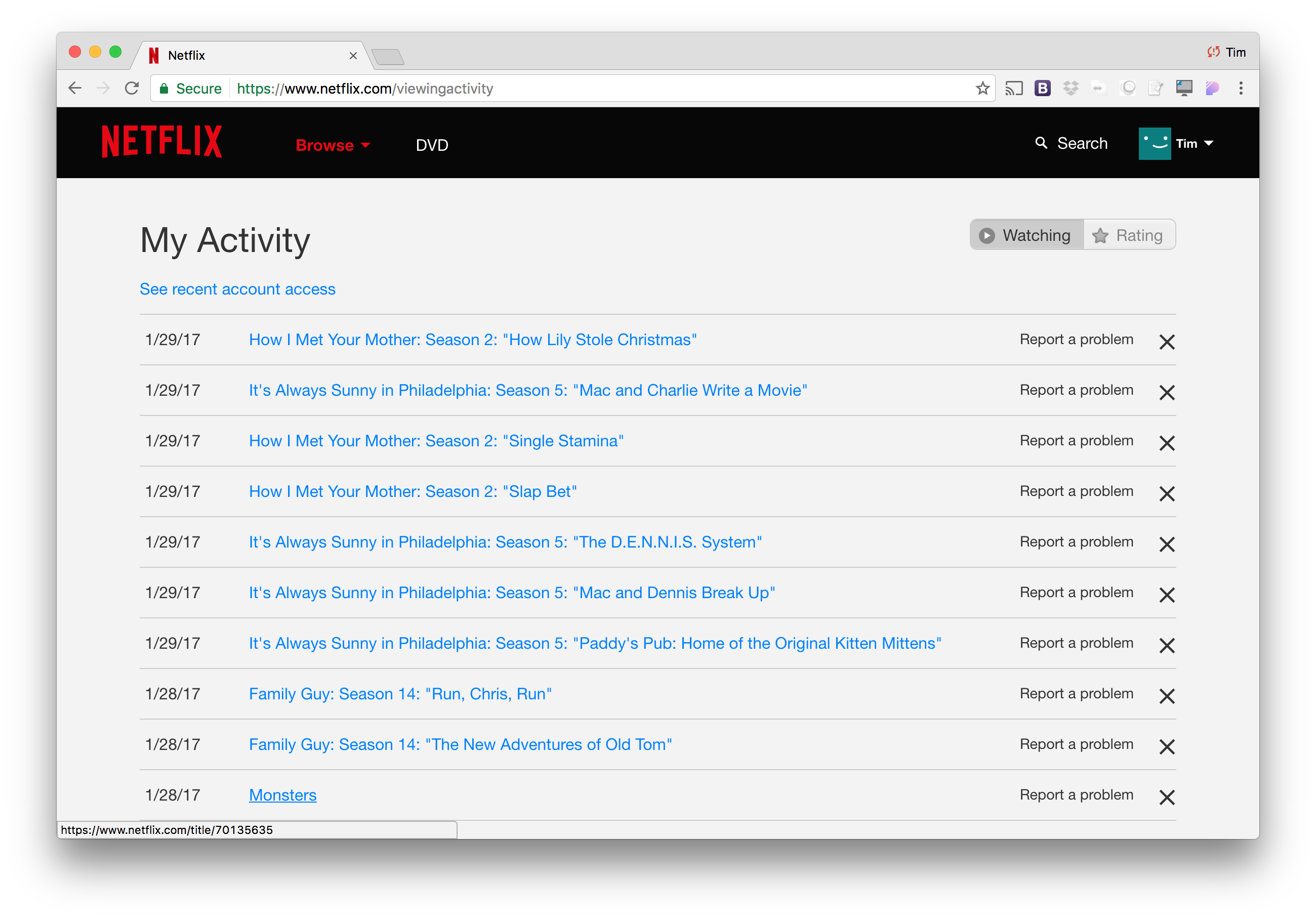The height and width of the screenshot is (920, 1316).
Task: Click the Search icon
Action: (1043, 143)
